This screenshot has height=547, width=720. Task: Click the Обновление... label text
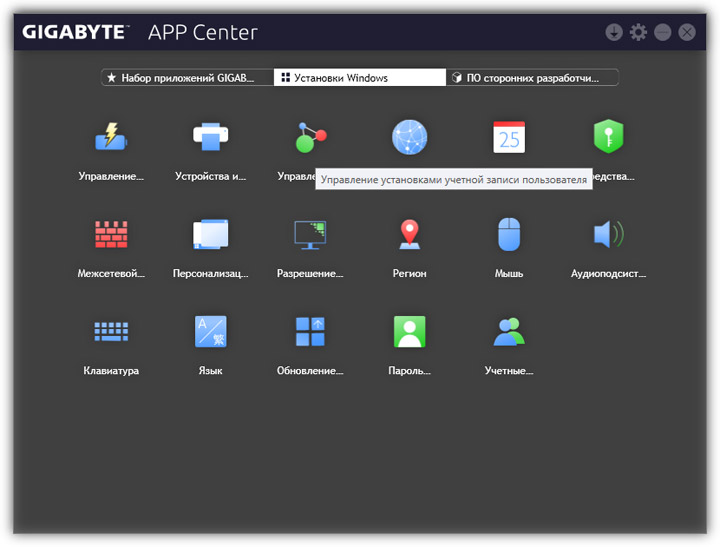pyautogui.click(x=310, y=371)
